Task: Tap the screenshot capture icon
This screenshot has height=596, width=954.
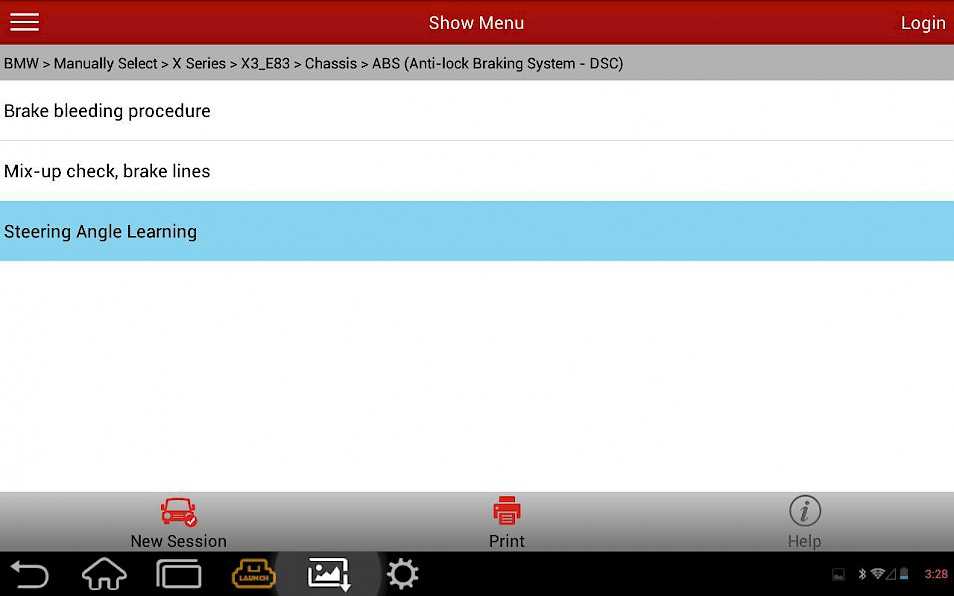Action: click(x=329, y=574)
